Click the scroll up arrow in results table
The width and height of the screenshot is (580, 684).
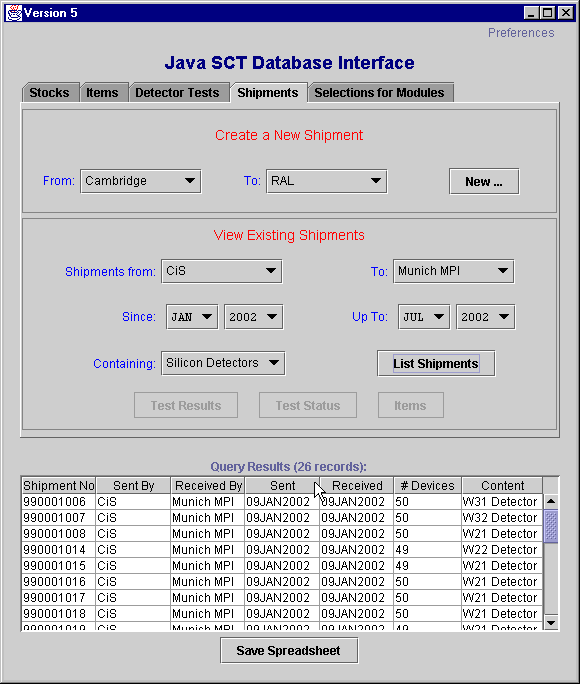(x=551, y=501)
